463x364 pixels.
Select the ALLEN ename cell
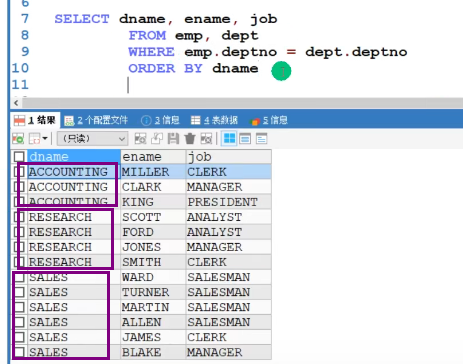[153, 322]
